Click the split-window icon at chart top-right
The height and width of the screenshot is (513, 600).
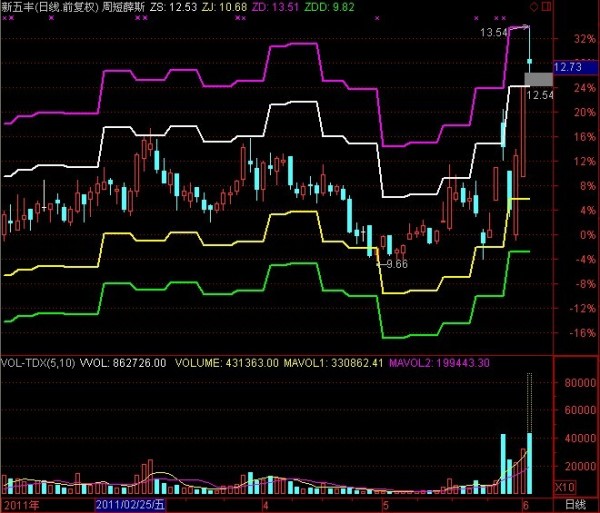pos(544,6)
